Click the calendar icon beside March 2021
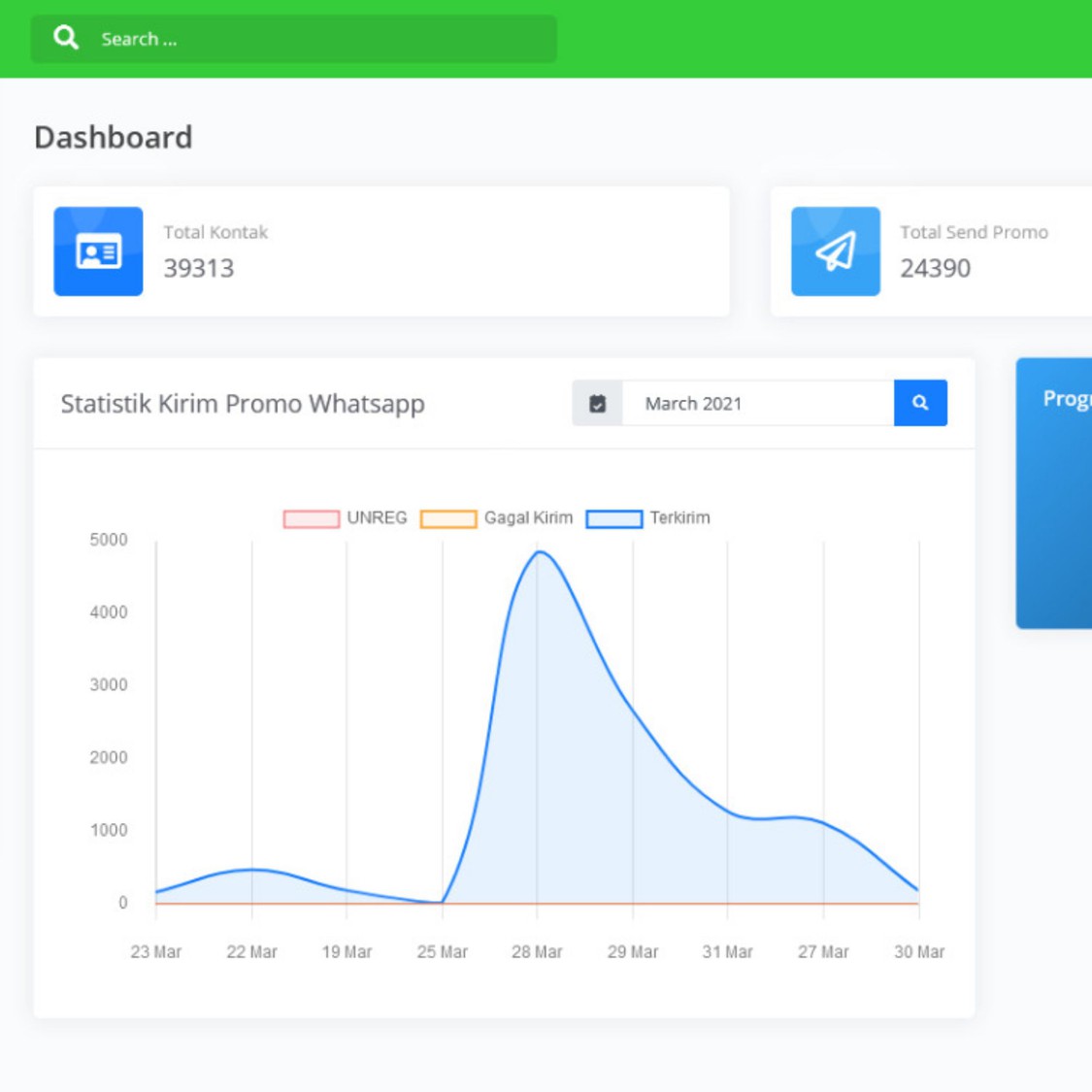This screenshot has width=1092, height=1092. [x=597, y=404]
